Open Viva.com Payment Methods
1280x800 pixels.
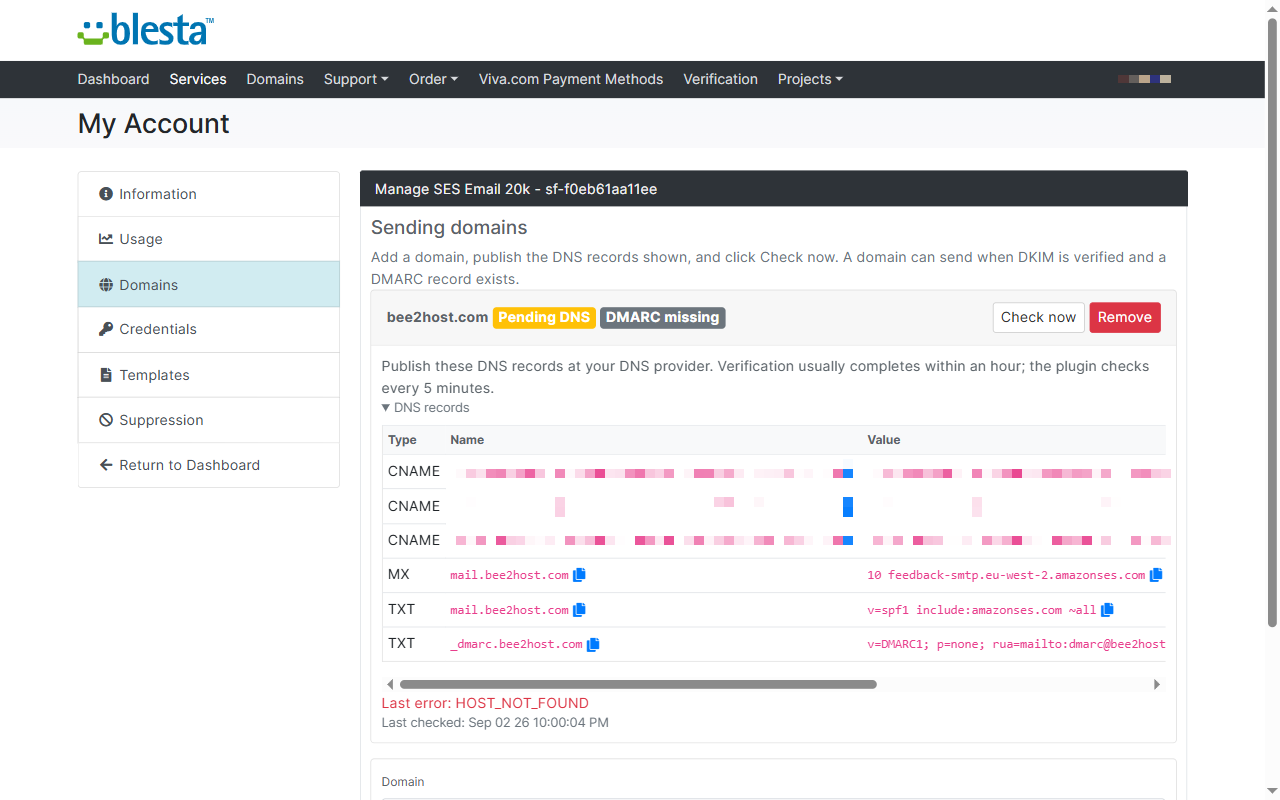571,79
